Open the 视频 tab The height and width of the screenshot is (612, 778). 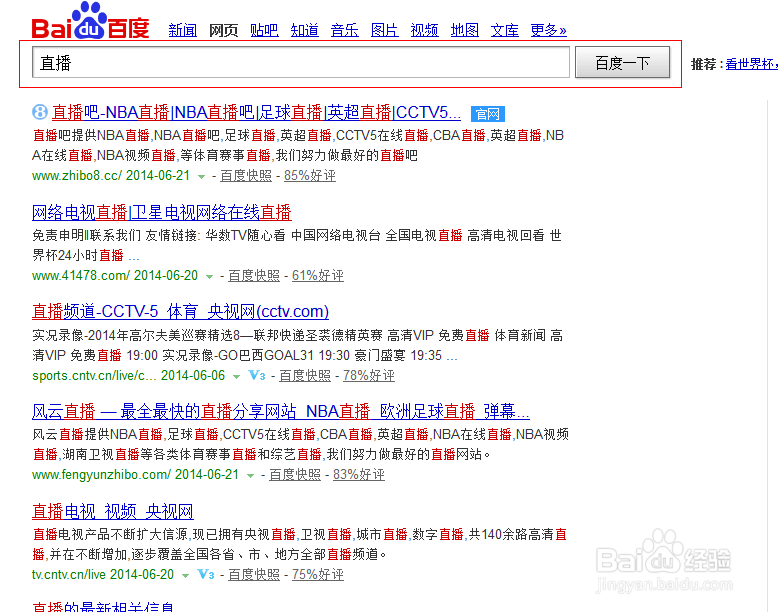tap(424, 30)
